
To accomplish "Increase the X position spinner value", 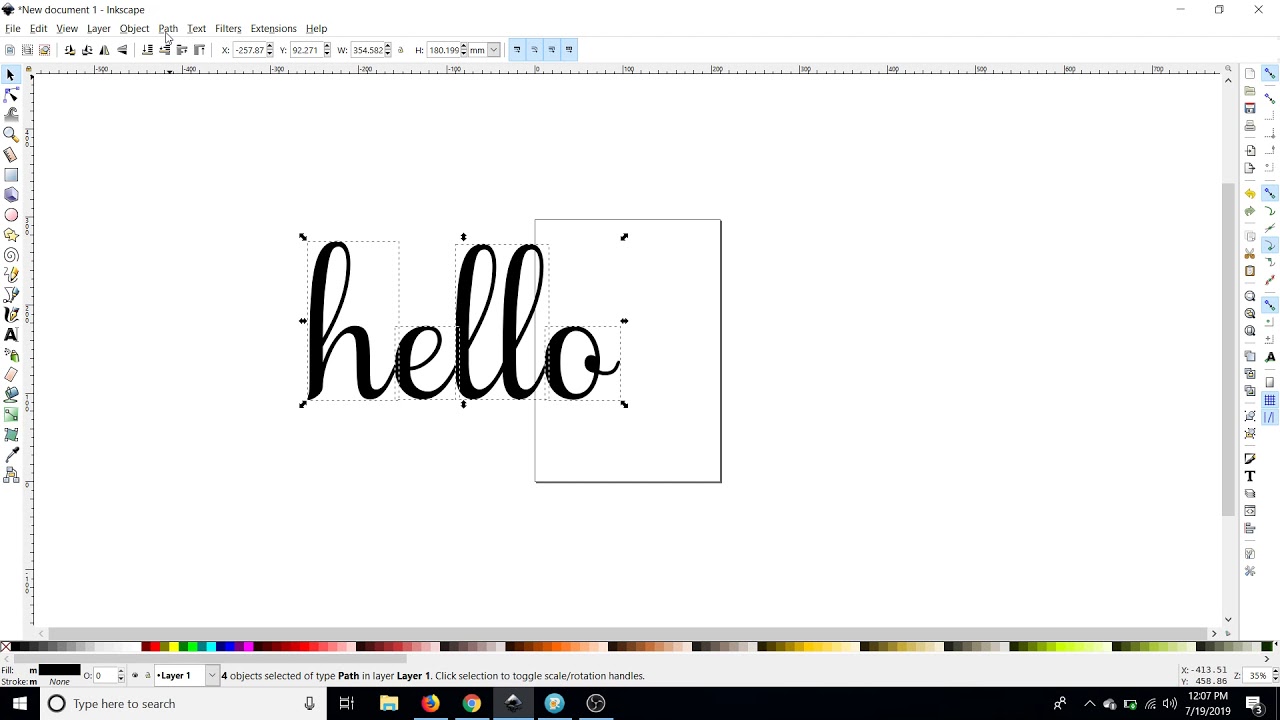I will (x=270, y=47).
